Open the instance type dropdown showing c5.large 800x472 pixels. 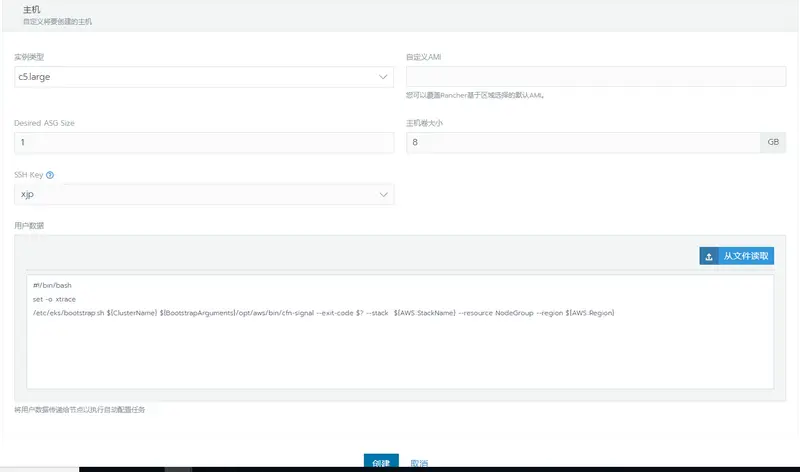coord(204,77)
